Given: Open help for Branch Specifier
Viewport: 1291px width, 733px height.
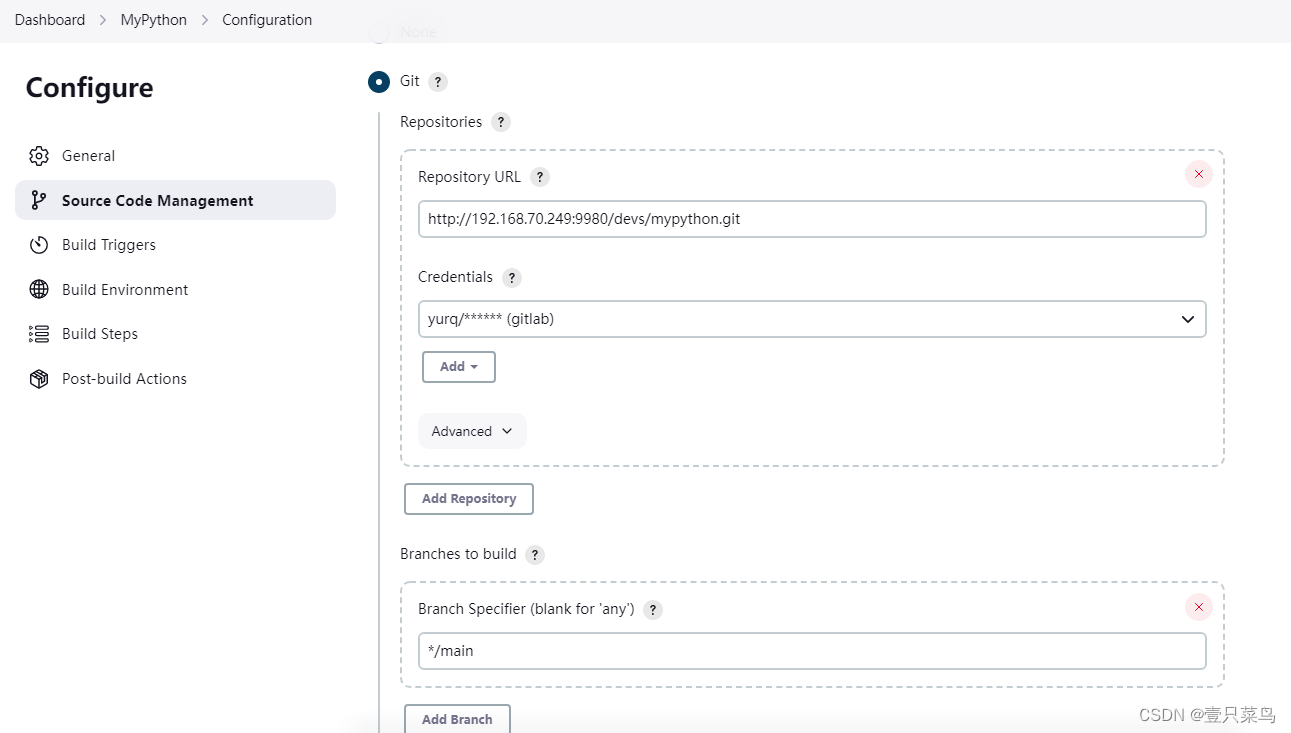Looking at the screenshot, I should (x=653, y=610).
